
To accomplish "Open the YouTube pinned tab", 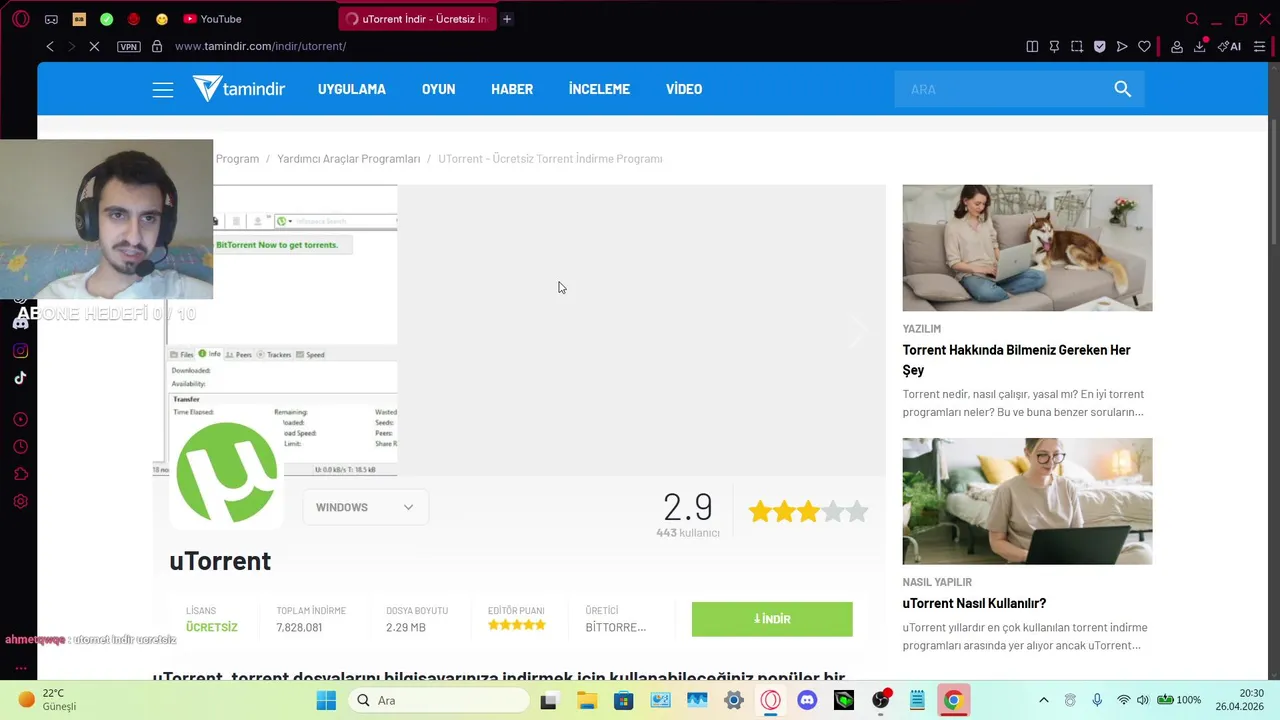I will pyautogui.click(x=212, y=19).
